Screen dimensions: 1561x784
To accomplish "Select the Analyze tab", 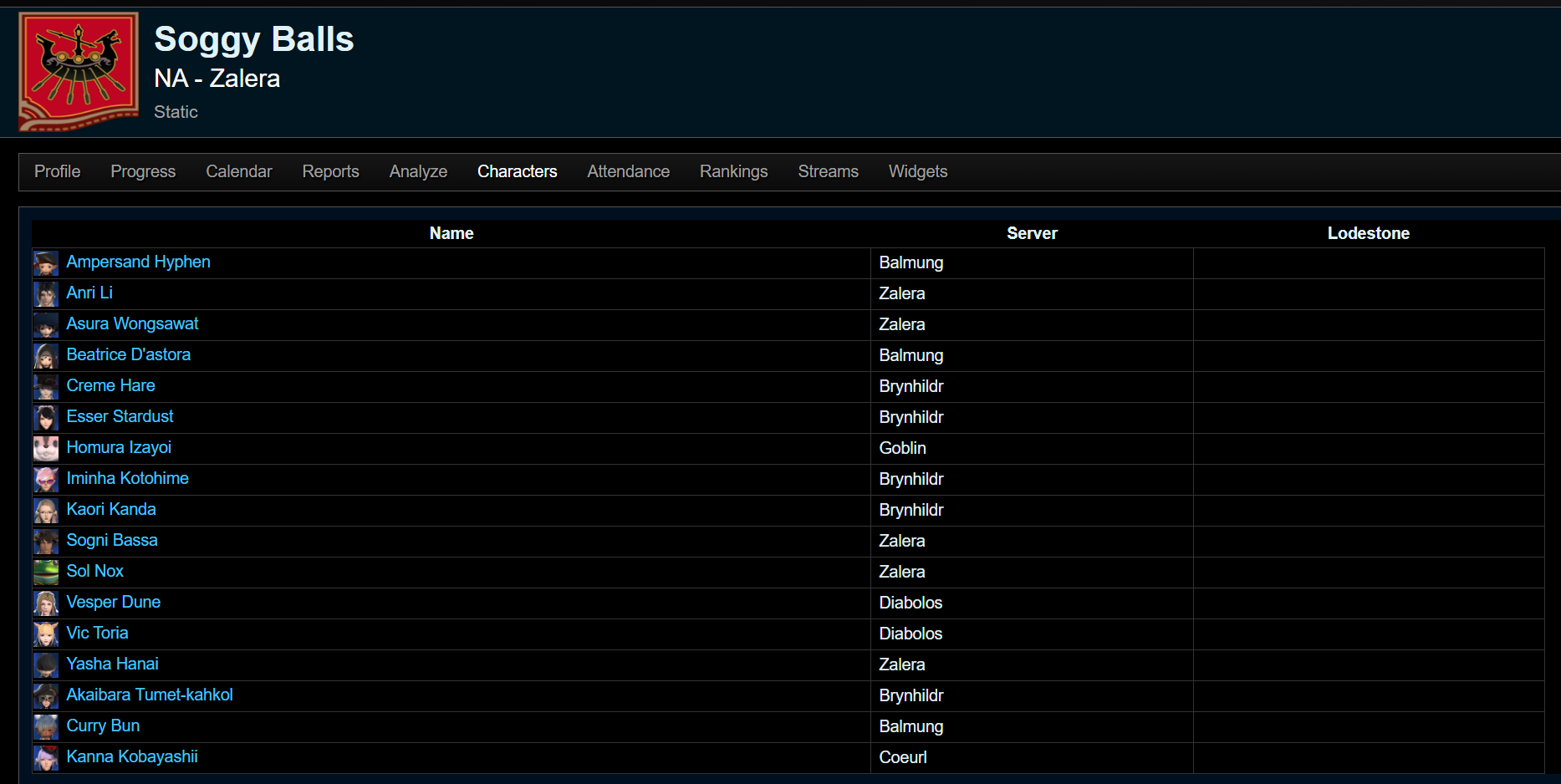I will [418, 171].
